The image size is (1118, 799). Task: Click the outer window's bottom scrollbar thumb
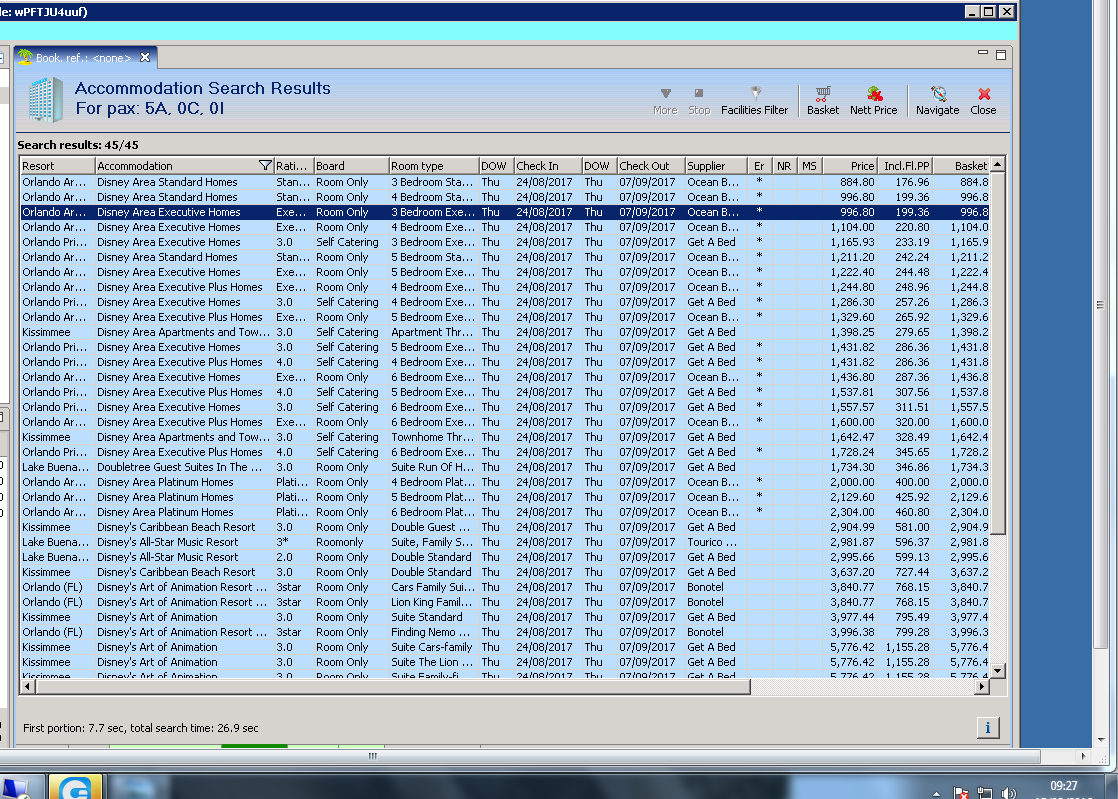click(520, 756)
